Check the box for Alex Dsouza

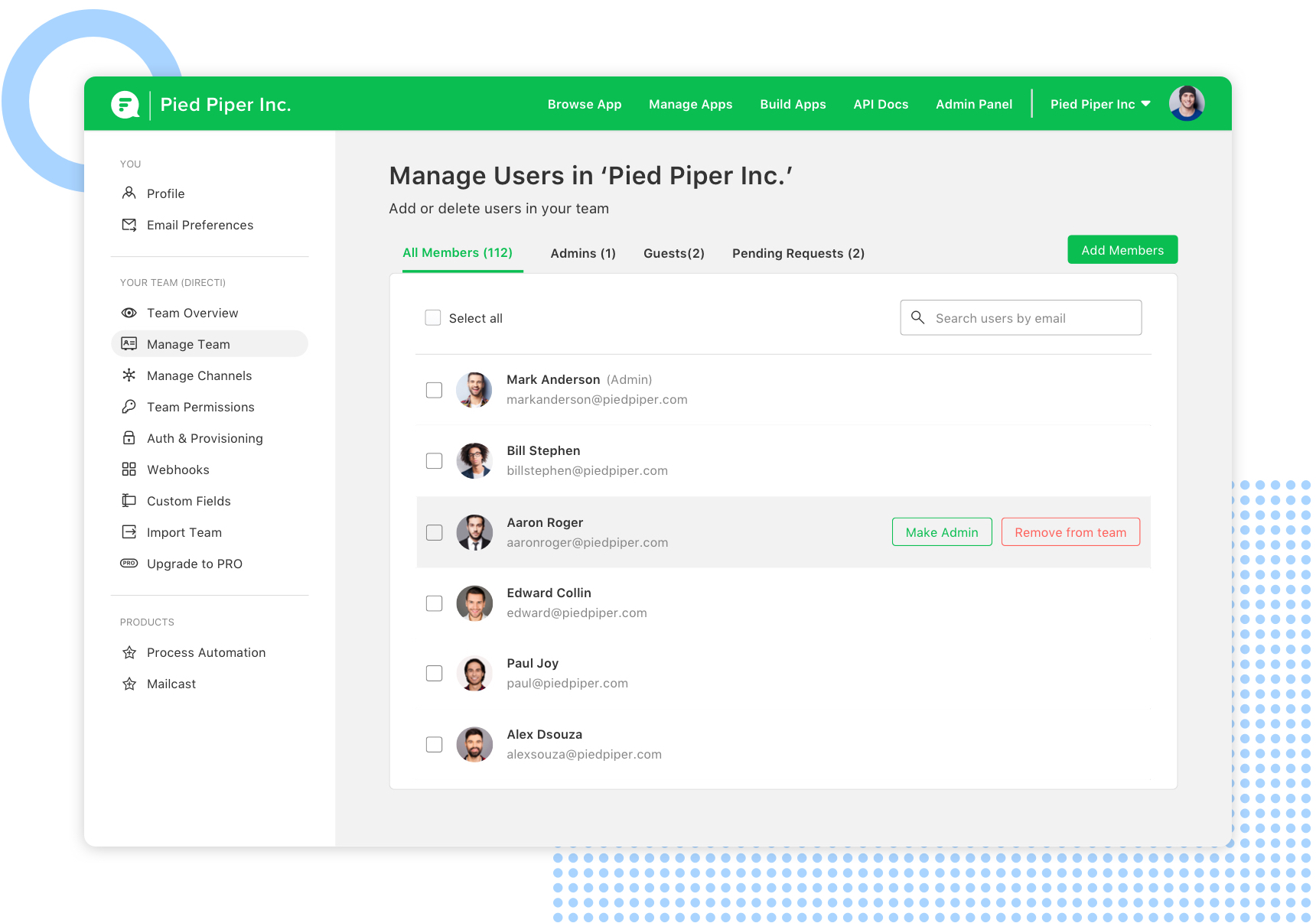(435, 745)
